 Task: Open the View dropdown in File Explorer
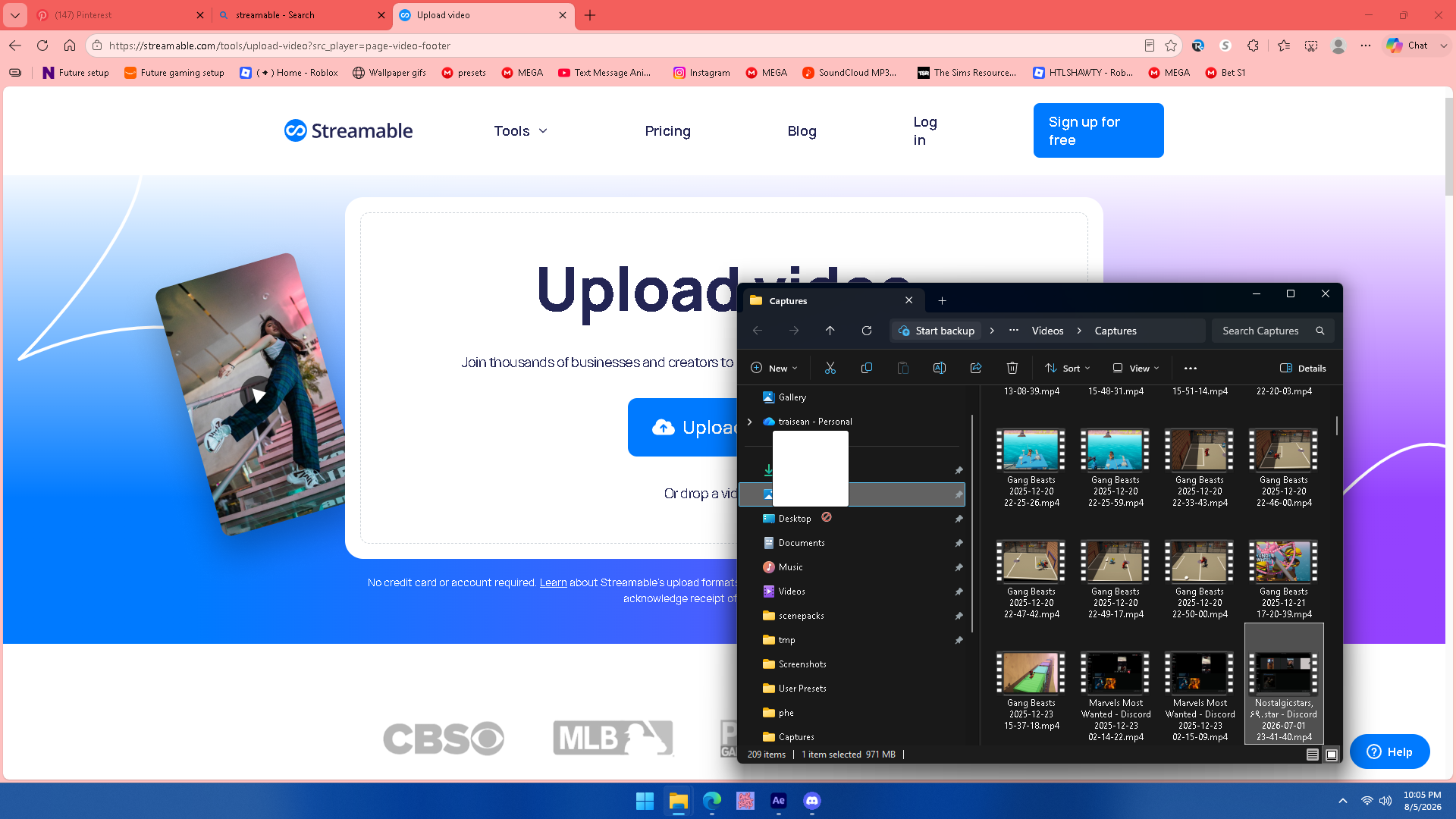1136,369
